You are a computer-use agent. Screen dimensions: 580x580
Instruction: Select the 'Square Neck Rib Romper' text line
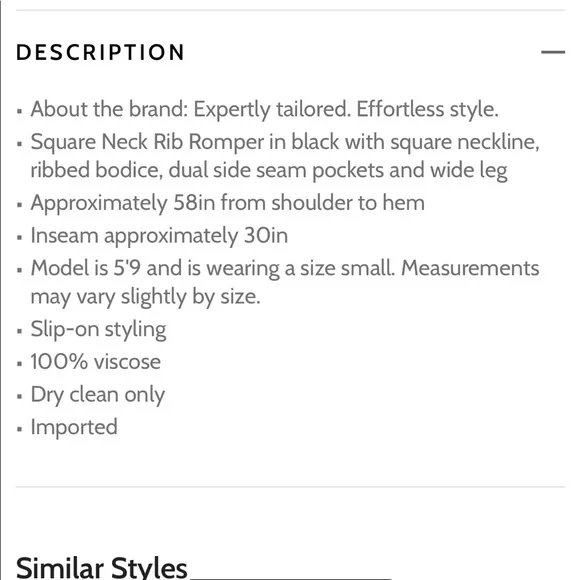coord(285,142)
